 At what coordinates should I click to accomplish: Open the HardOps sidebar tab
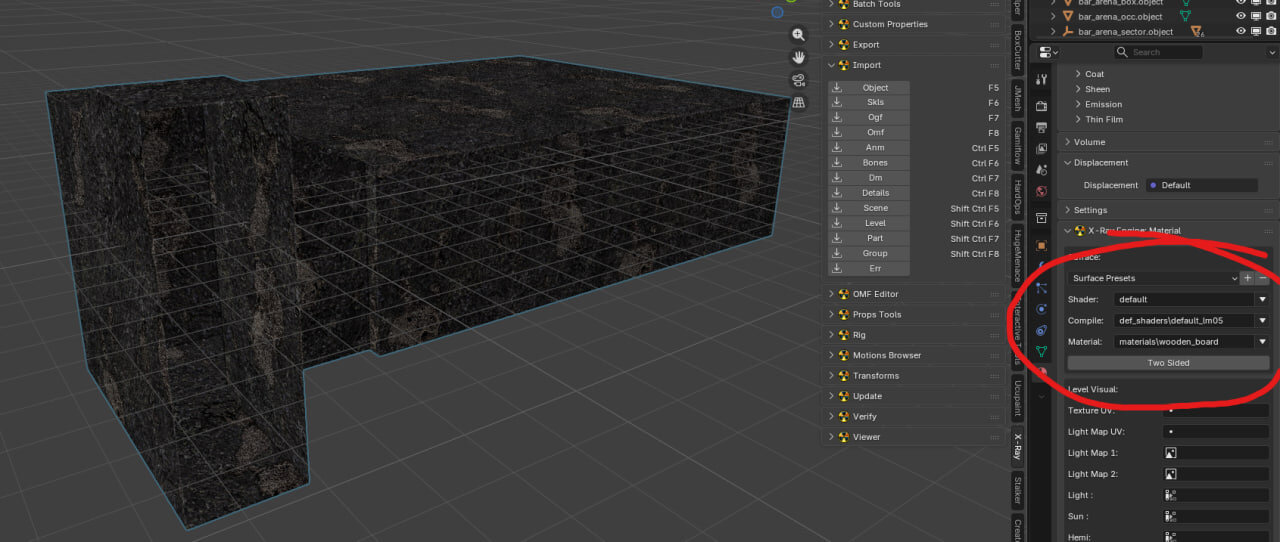[1018, 197]
